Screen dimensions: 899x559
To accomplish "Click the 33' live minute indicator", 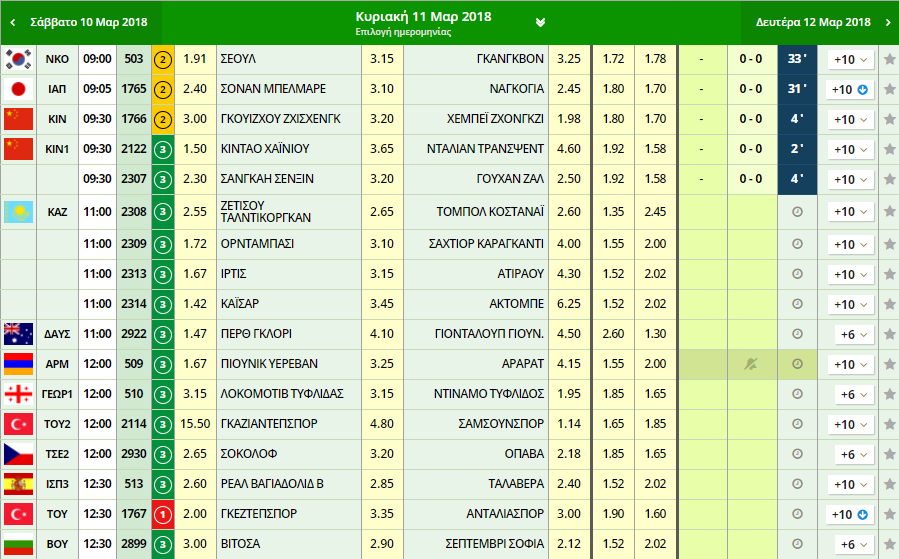I will 797,59.
